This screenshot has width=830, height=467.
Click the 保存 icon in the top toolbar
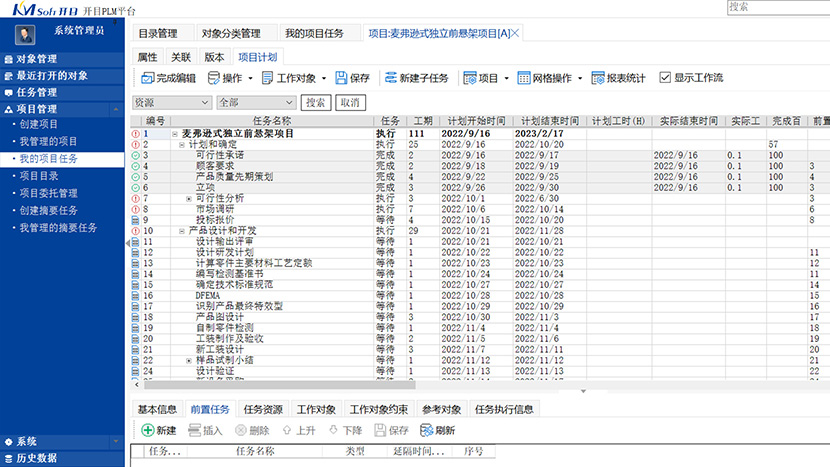341,78
